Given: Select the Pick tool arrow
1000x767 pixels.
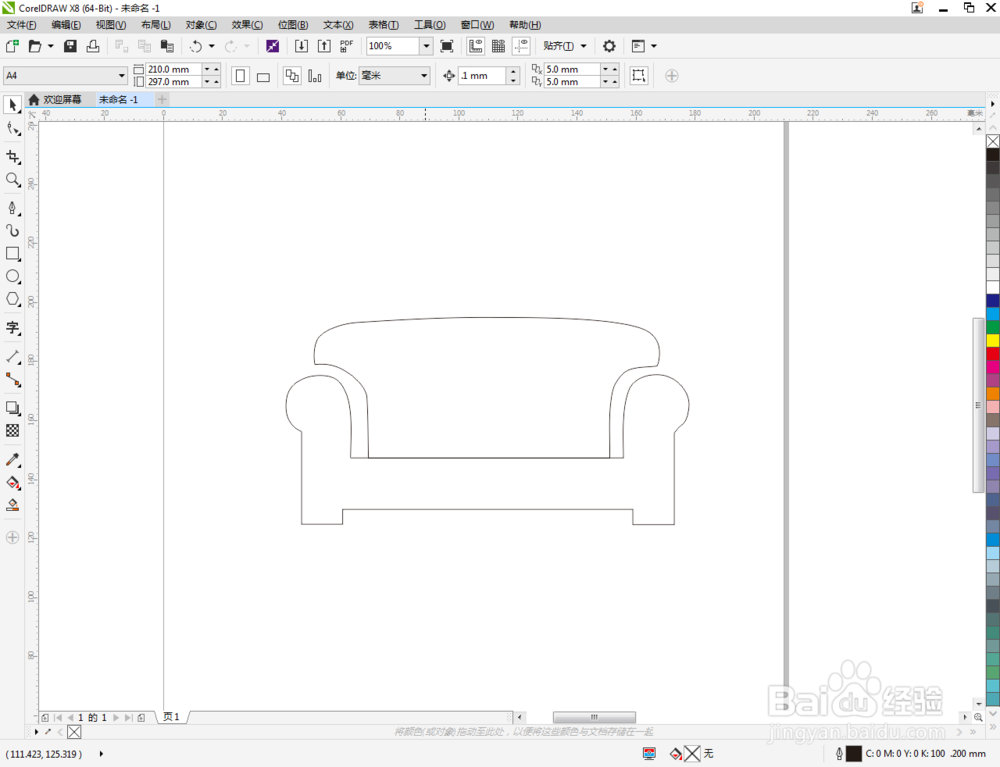Looking at the screenshot, I should coord(13,105).
